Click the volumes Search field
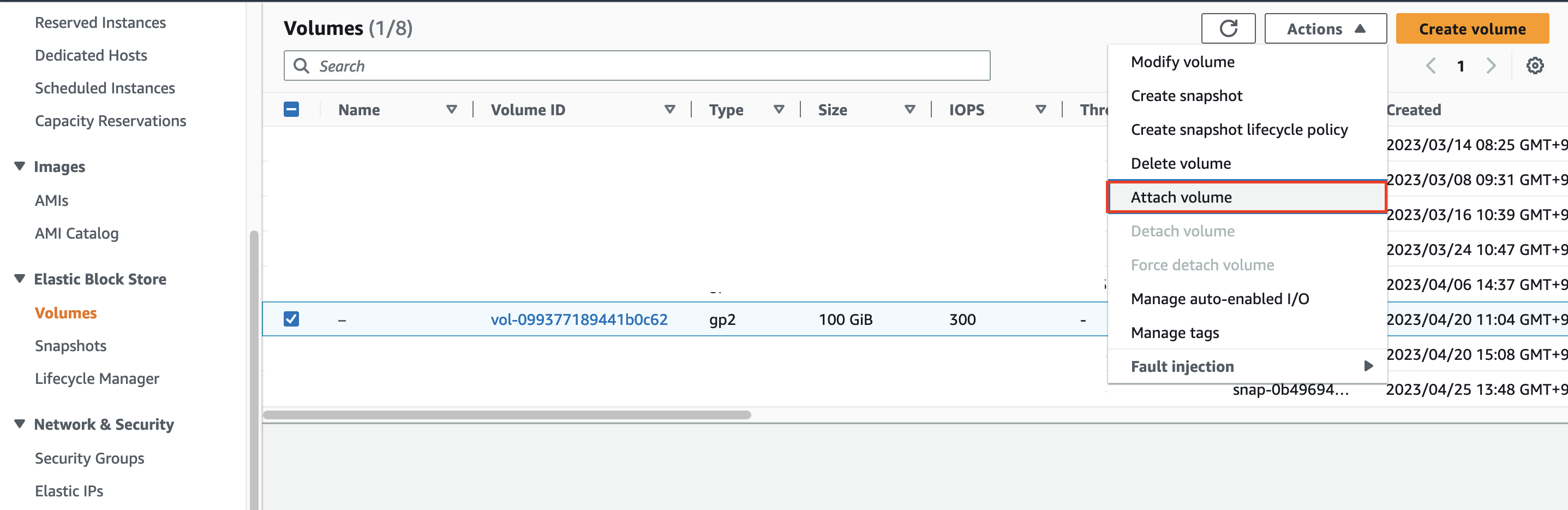Image resolution: width=1568 pixels, height=510 pixels. tap(637, 66)
